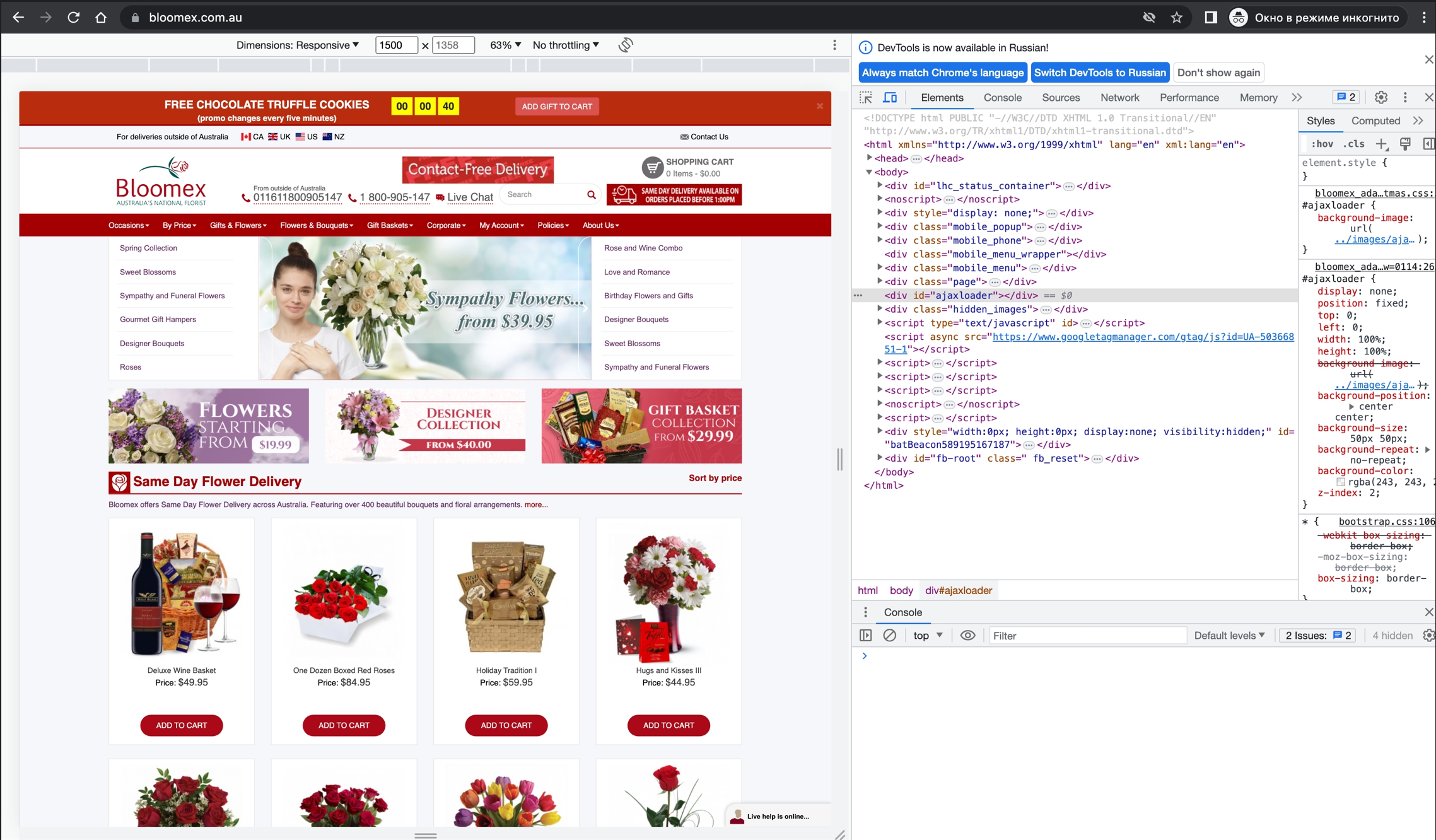1436x840 pixels.
Task: Show console sidebar panel icon
Action: (865, 636)
